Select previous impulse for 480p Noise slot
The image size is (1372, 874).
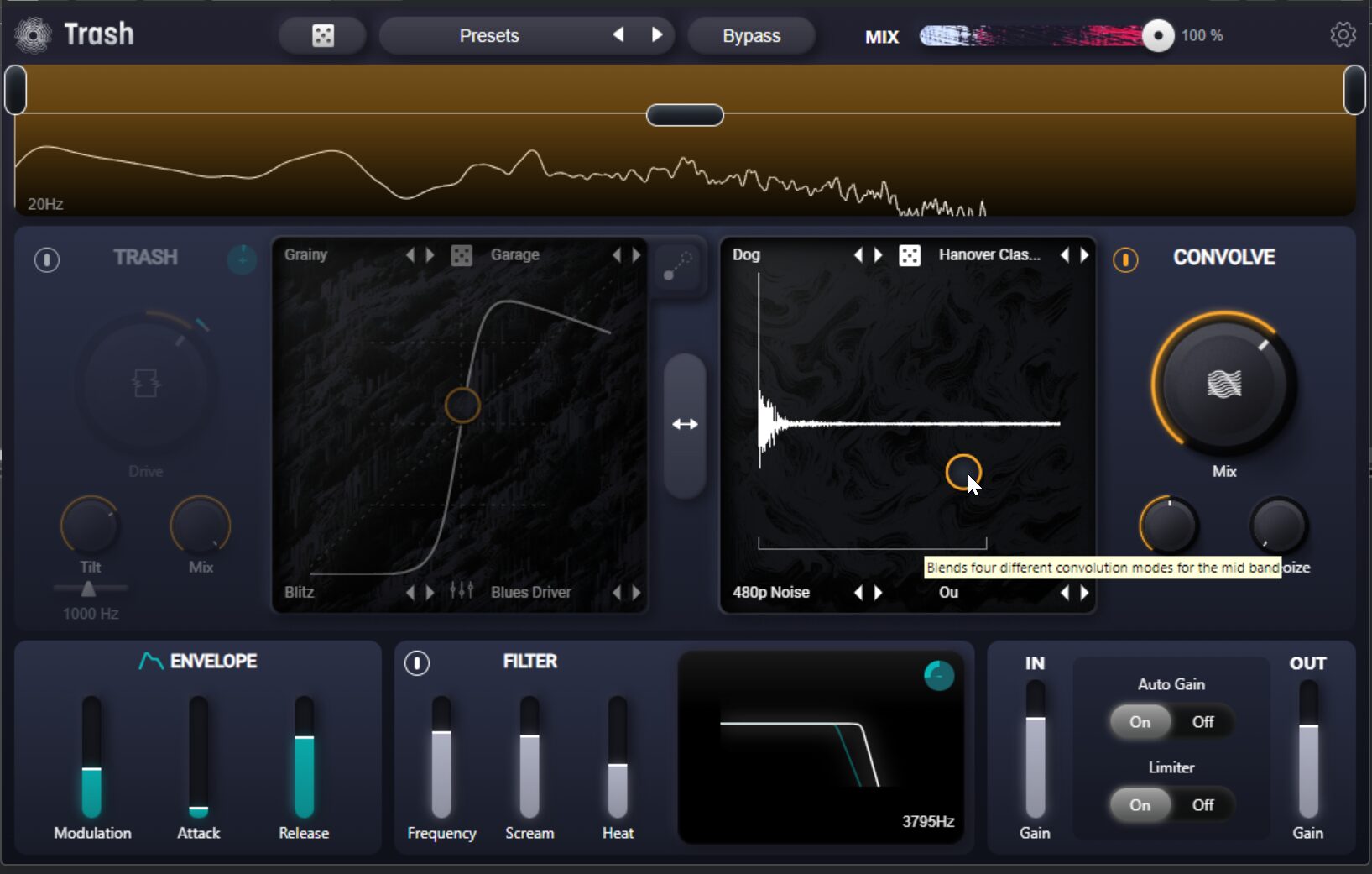[x=858, y=592]
